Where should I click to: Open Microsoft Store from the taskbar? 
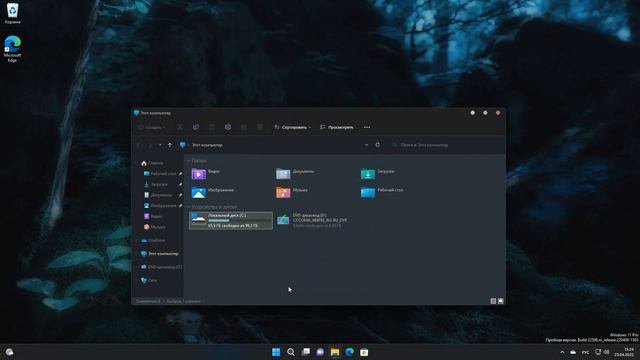(364, 352)
